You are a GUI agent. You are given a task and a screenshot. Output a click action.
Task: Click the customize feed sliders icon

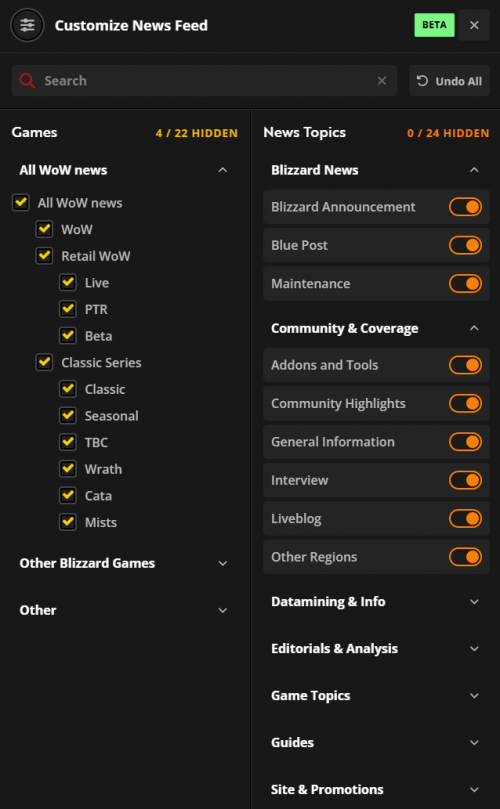27,25
